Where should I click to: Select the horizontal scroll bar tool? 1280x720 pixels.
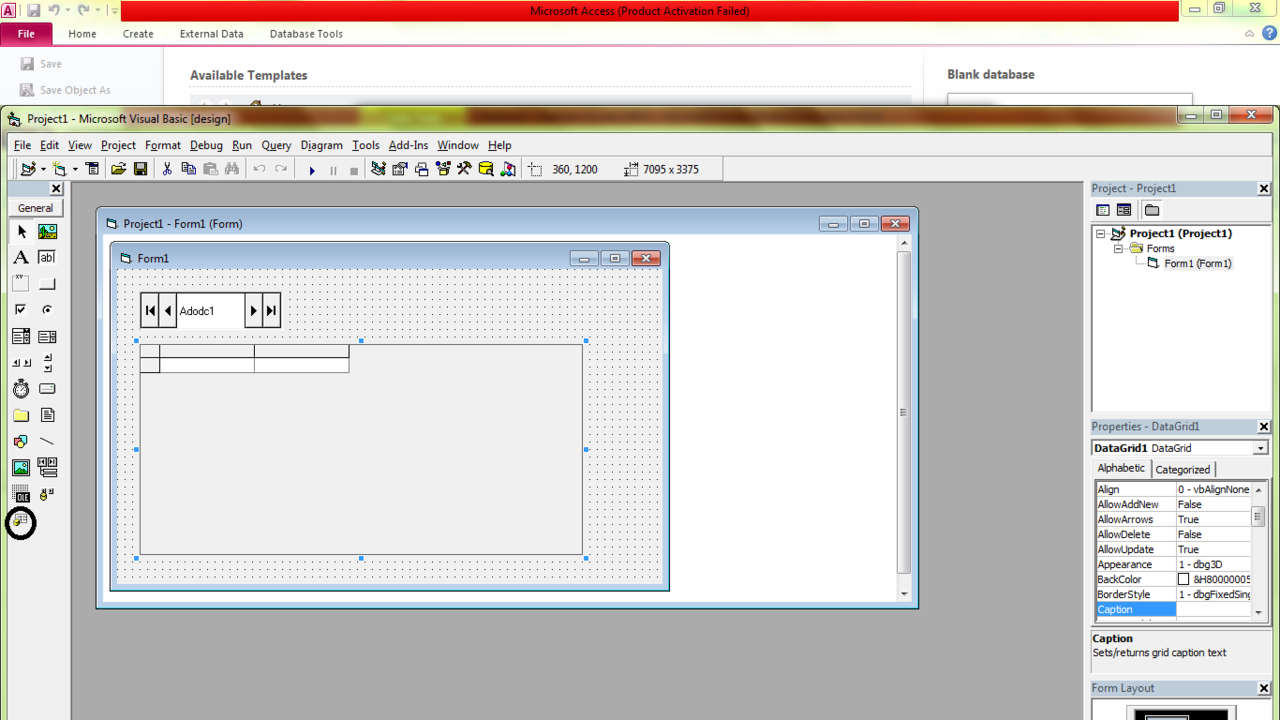21,362
